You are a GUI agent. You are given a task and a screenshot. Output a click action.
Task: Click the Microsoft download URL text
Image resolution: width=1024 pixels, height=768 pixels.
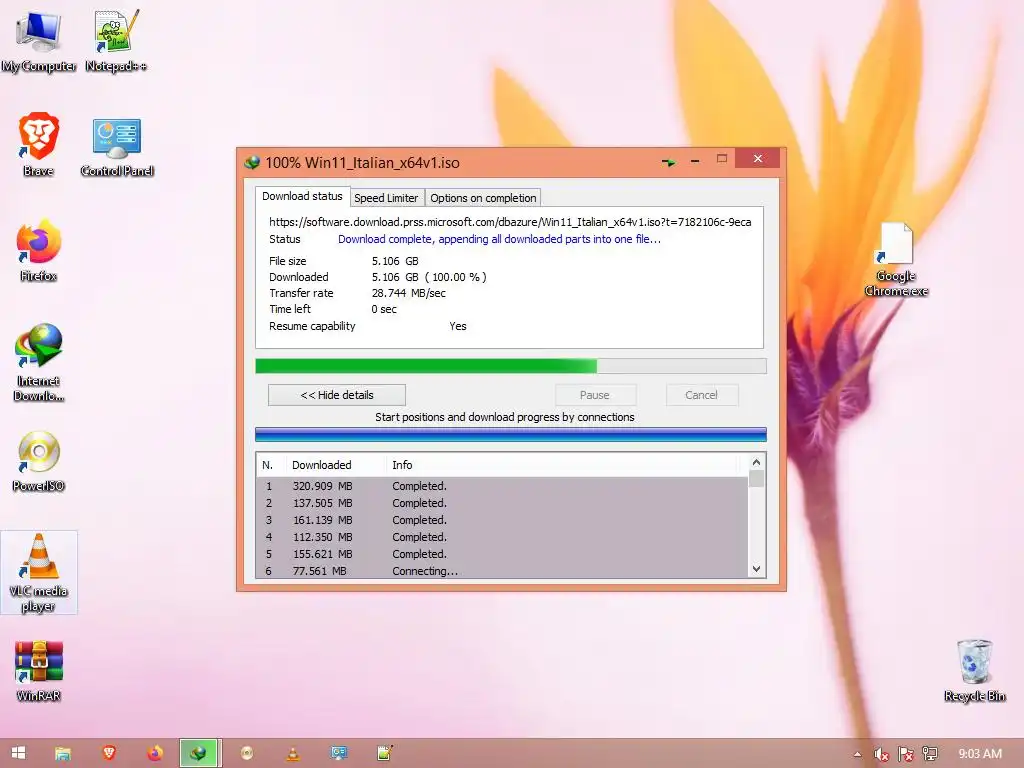pos(510,222)
